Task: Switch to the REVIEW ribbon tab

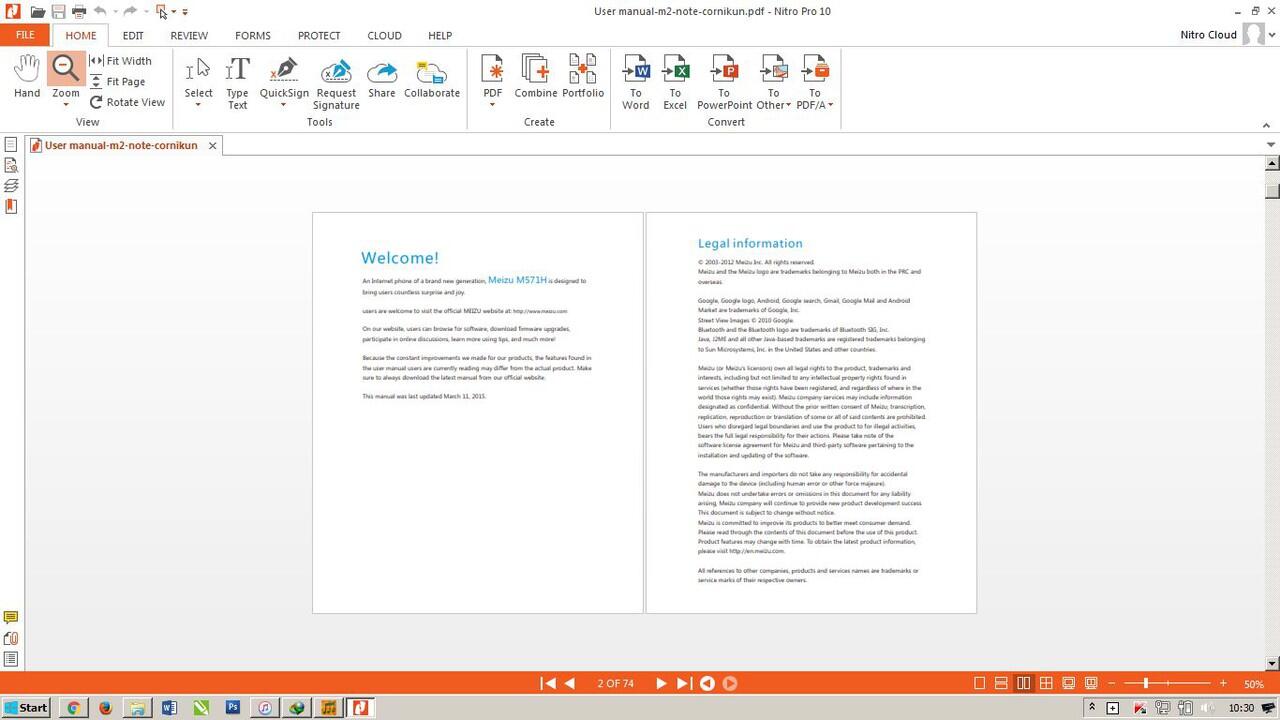Action: pyautogui.click(x=189, y=36)
